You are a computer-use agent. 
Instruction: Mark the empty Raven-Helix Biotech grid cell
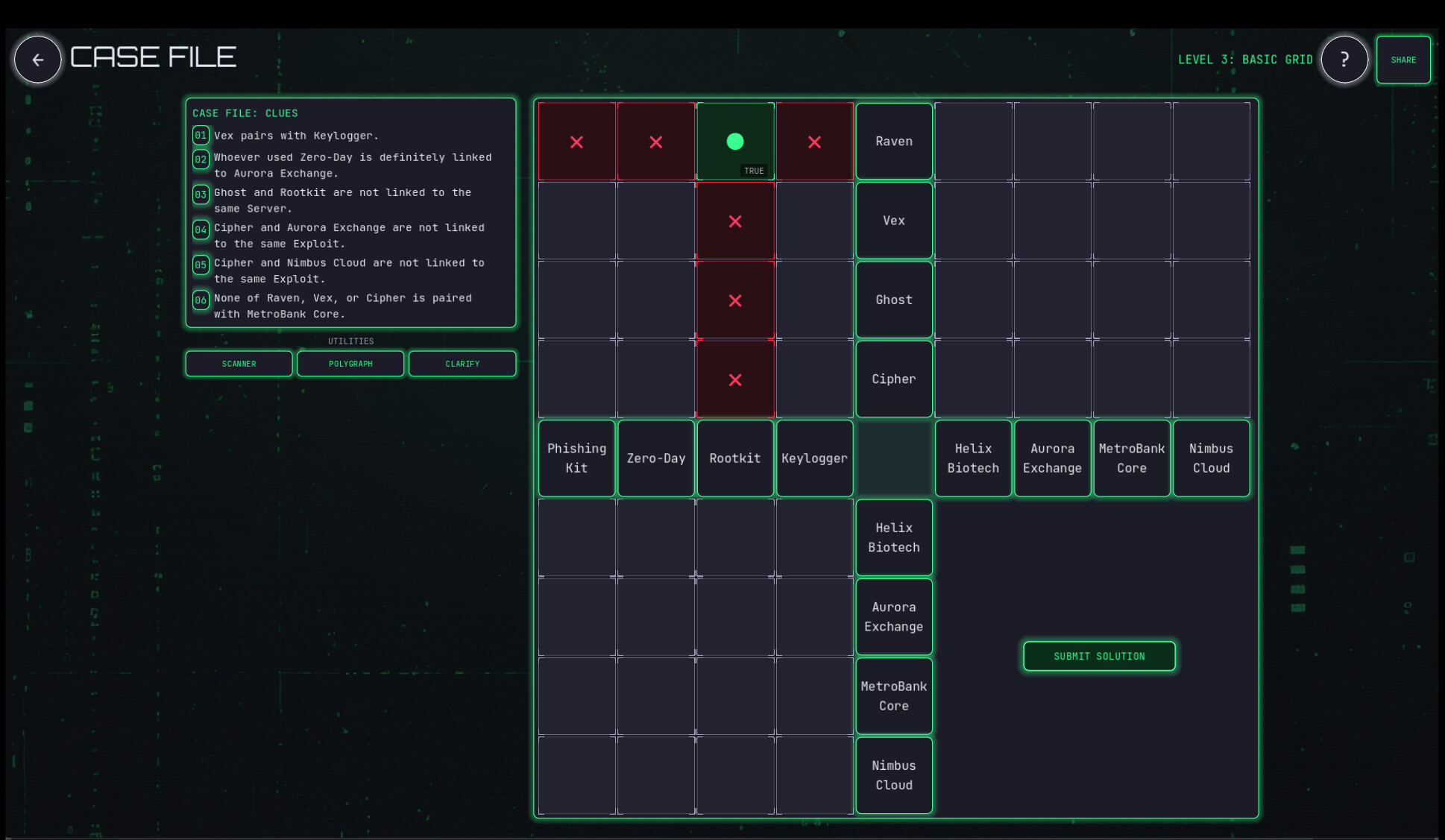973,142
